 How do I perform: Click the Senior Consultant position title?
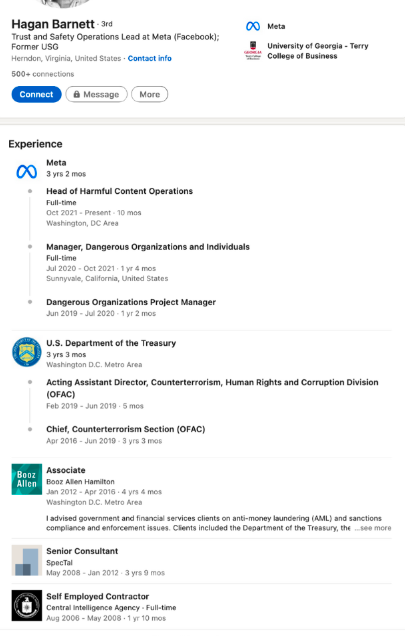click(x=82, y=551)
